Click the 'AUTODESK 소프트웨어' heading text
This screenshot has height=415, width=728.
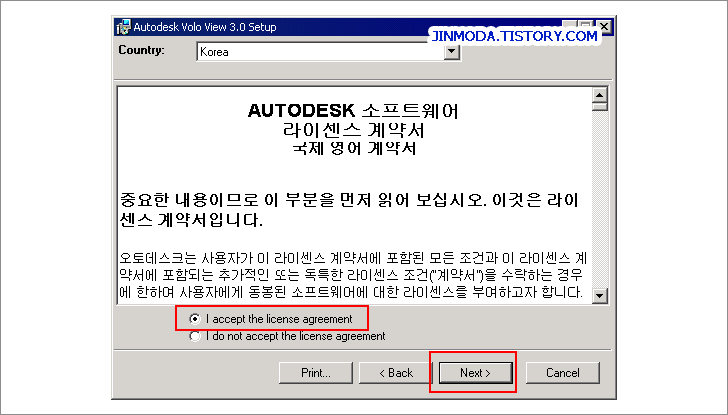pos(353,111)
